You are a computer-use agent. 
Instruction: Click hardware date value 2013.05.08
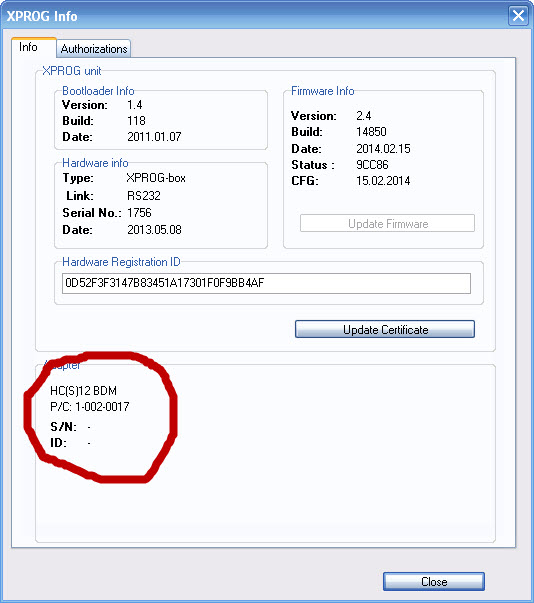154,230
